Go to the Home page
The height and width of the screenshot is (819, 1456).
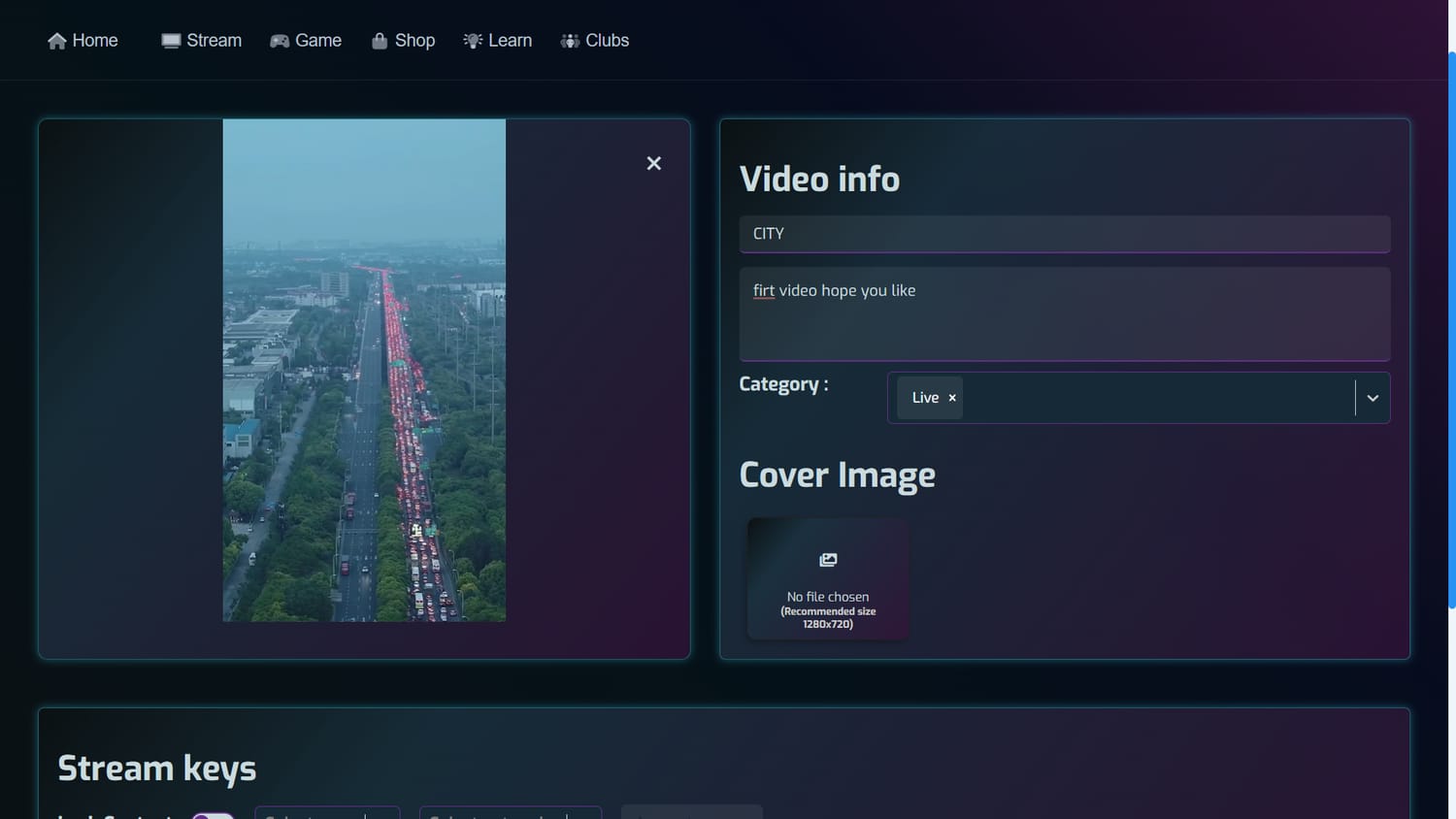[x=83, y=41]
